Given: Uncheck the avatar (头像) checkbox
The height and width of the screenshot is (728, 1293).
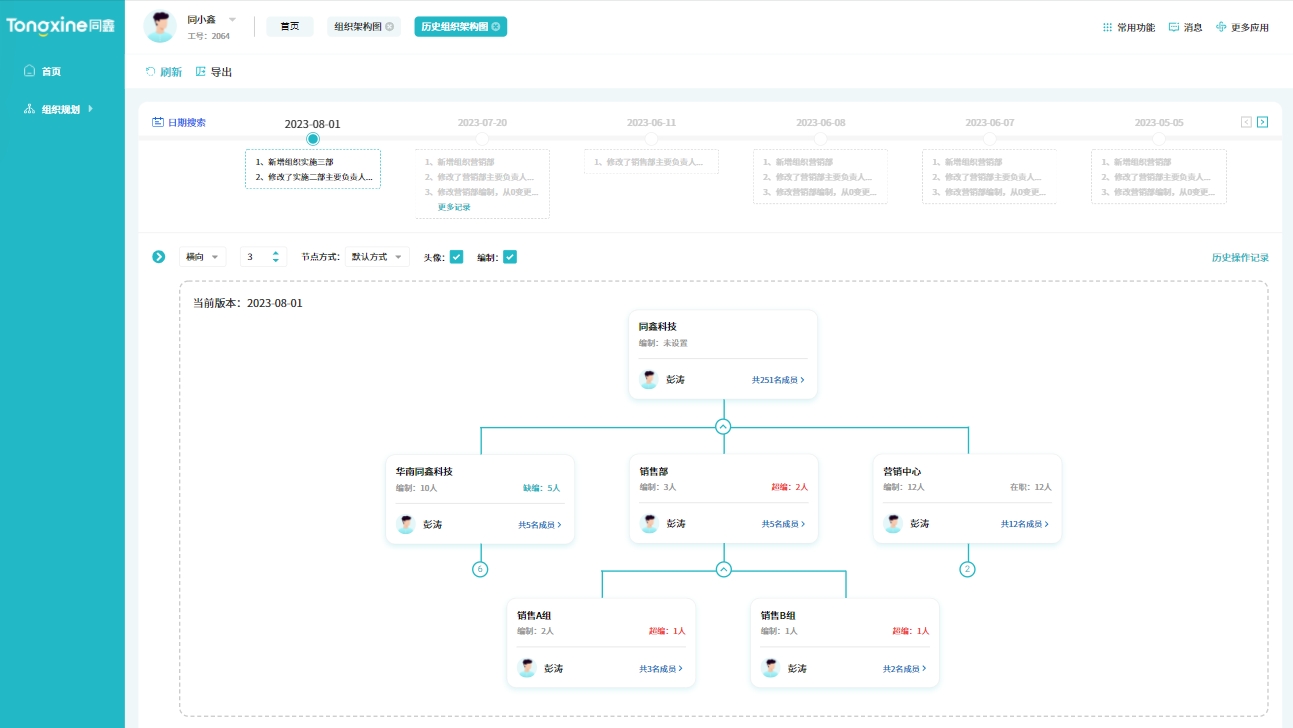Looking at the screenshot, I should 456,257.
